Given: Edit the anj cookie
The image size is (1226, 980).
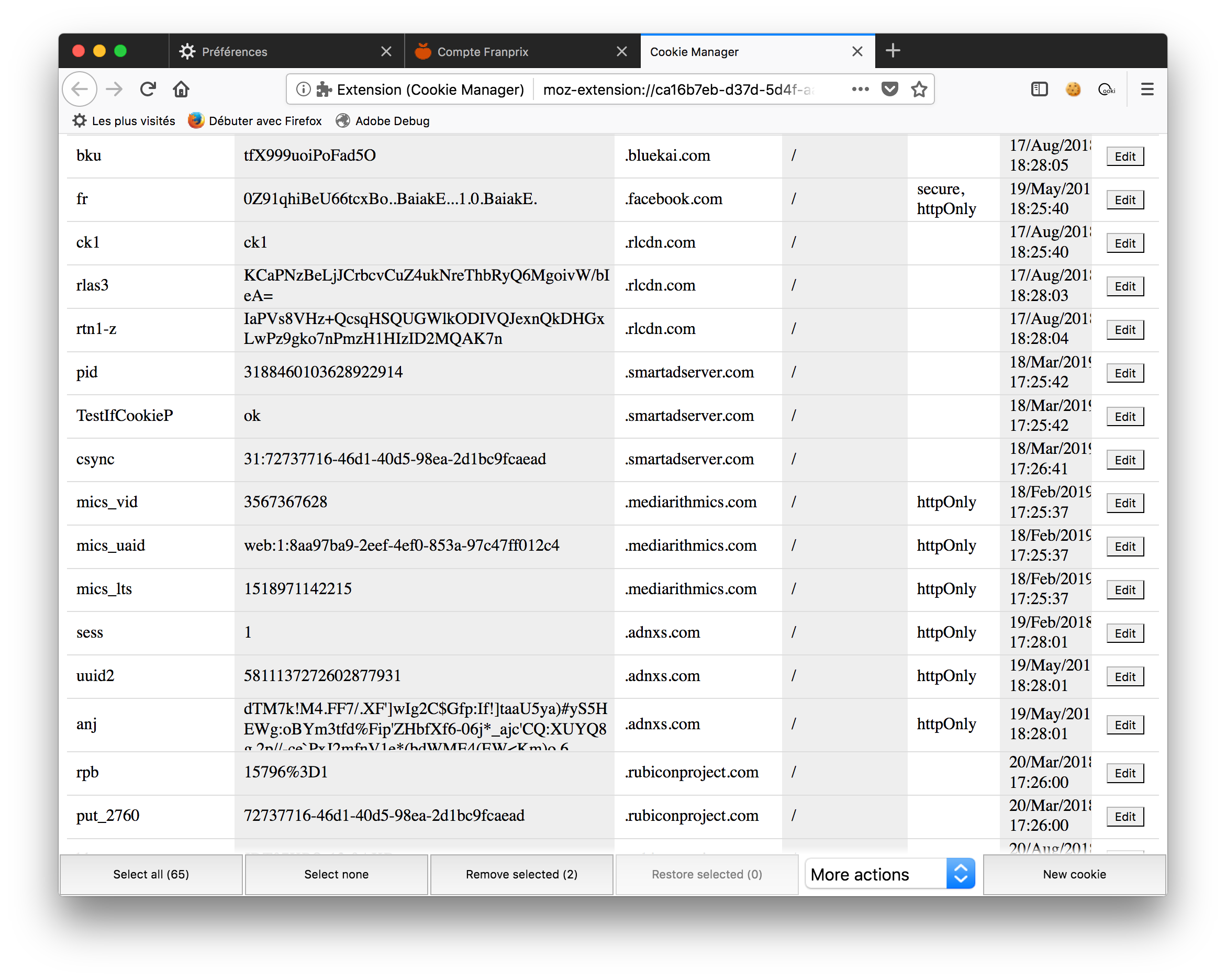Looking at the screenshot, I should pos(1125,725).
